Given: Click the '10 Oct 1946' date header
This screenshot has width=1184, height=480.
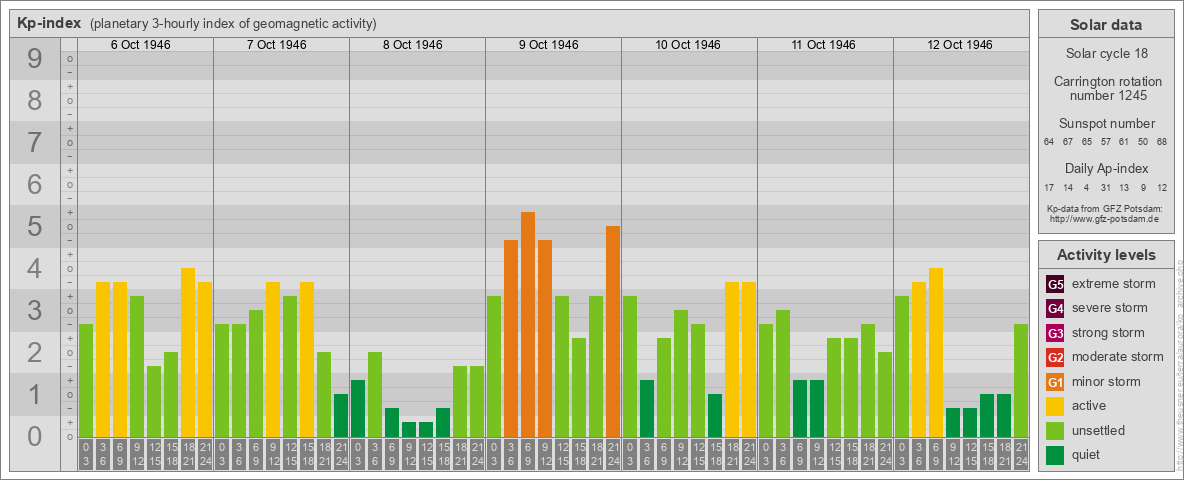Looking at the screenshot, I should (x=688, y=45).
